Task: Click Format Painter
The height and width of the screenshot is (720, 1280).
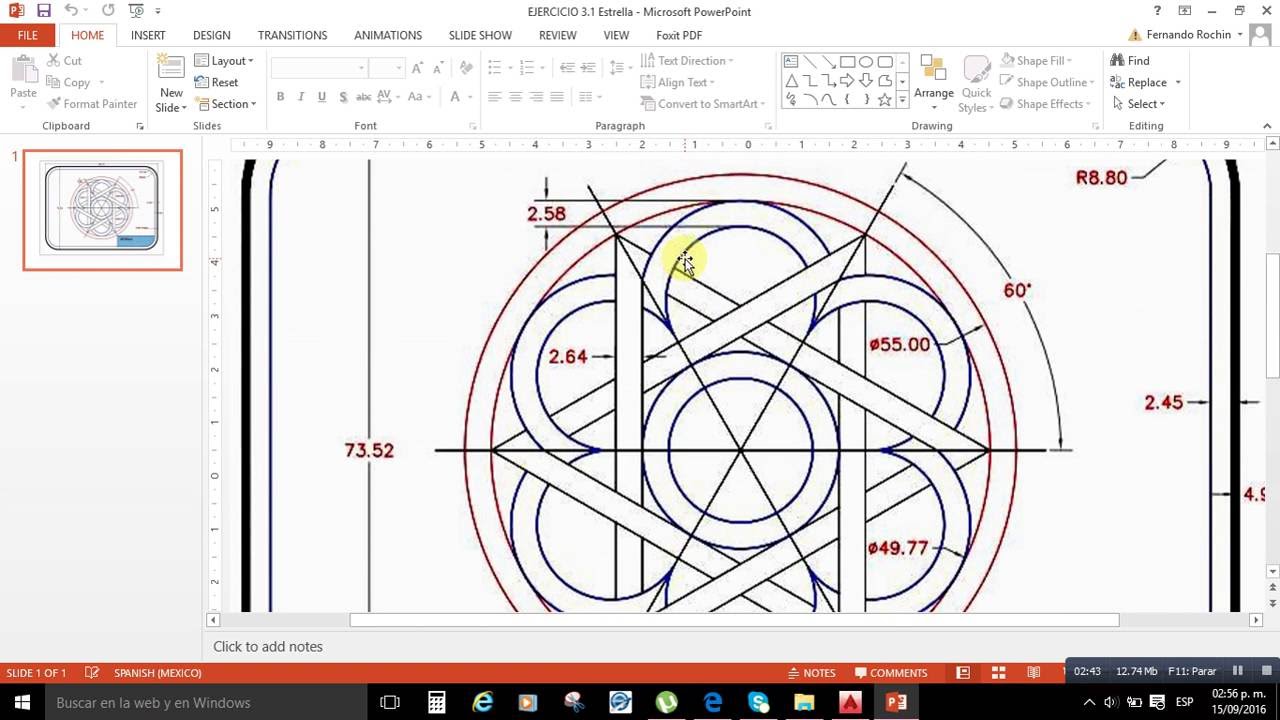Action: [91, 104]
